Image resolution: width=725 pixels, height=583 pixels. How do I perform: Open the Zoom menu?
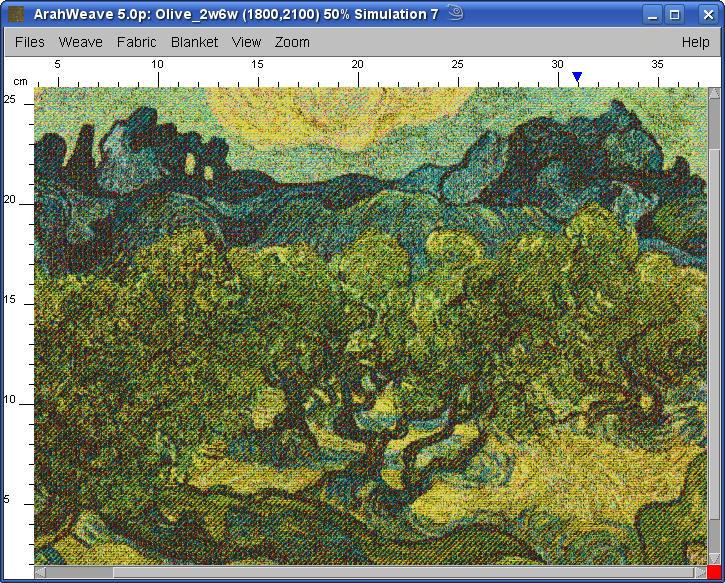point(292,42)
